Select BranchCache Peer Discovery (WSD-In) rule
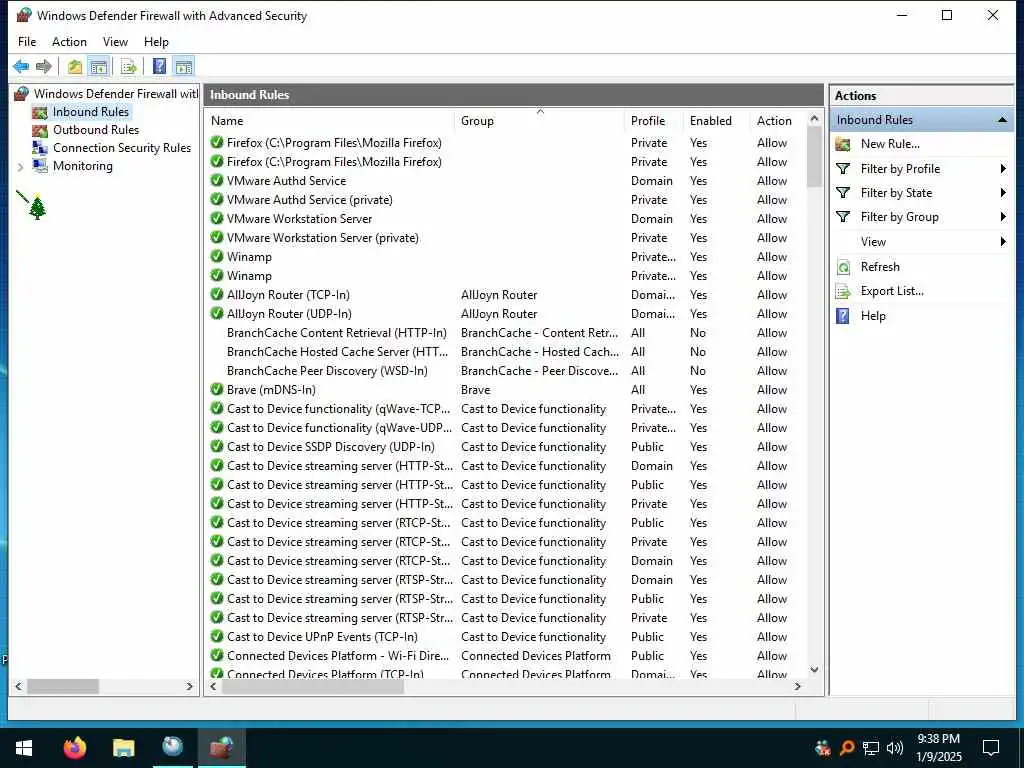 click(327, 371)
